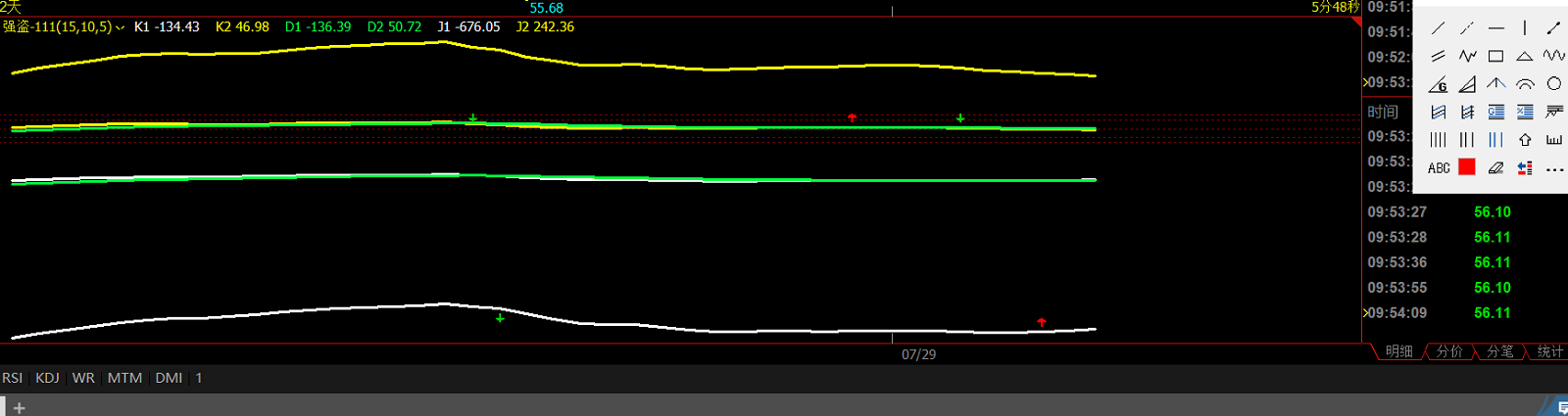Viewport: 1568px width, 416px height.
Task: Switch to RSI indicator tab
Action: (x=12, y=378)
